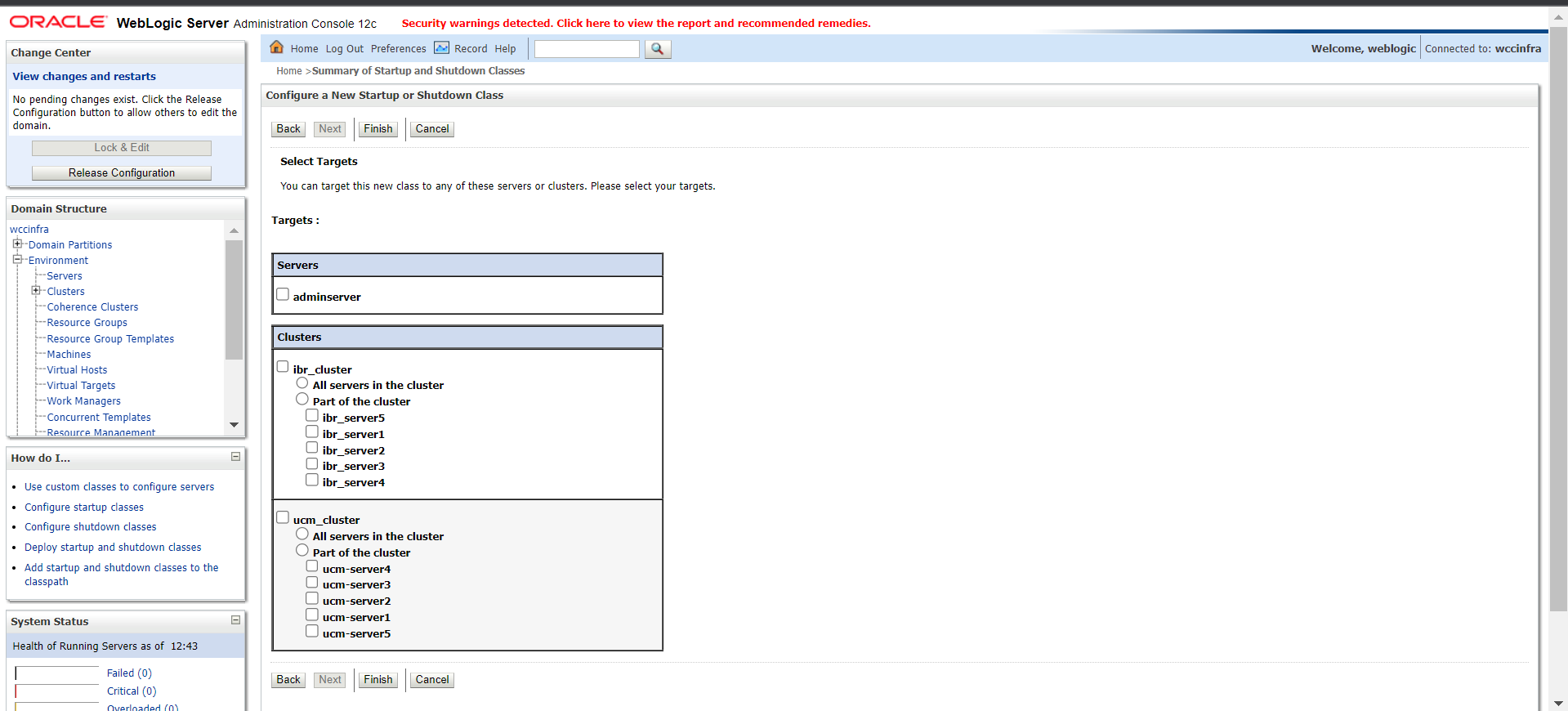Click the Home house icon
The height and width of the screenshot is (711, 1568).
277,47
